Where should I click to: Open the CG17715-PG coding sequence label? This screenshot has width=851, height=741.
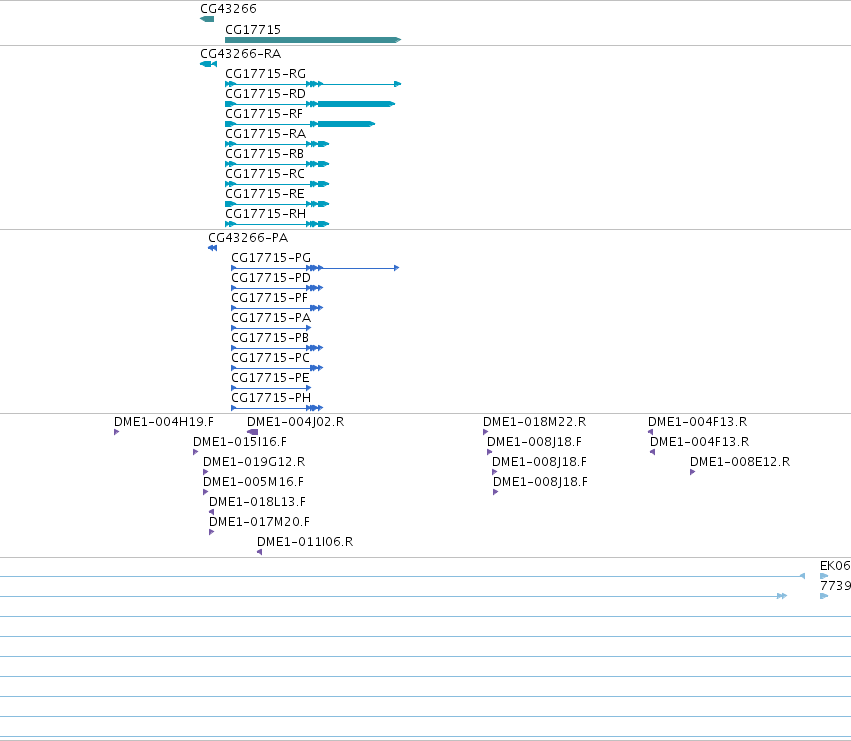pyautogui.click(x=271, y=258)
